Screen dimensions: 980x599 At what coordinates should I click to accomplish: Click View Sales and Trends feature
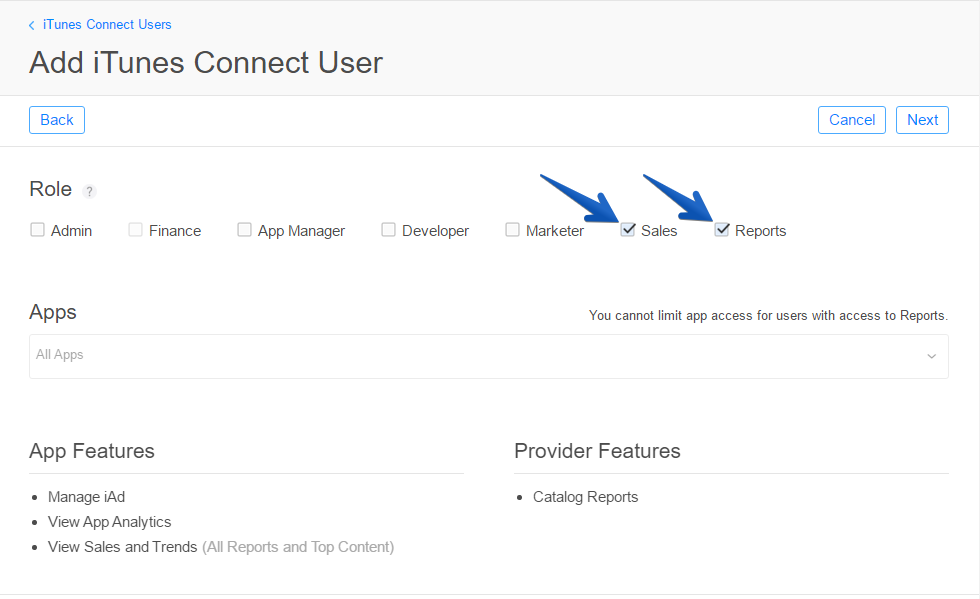click(x=122, y=547)
